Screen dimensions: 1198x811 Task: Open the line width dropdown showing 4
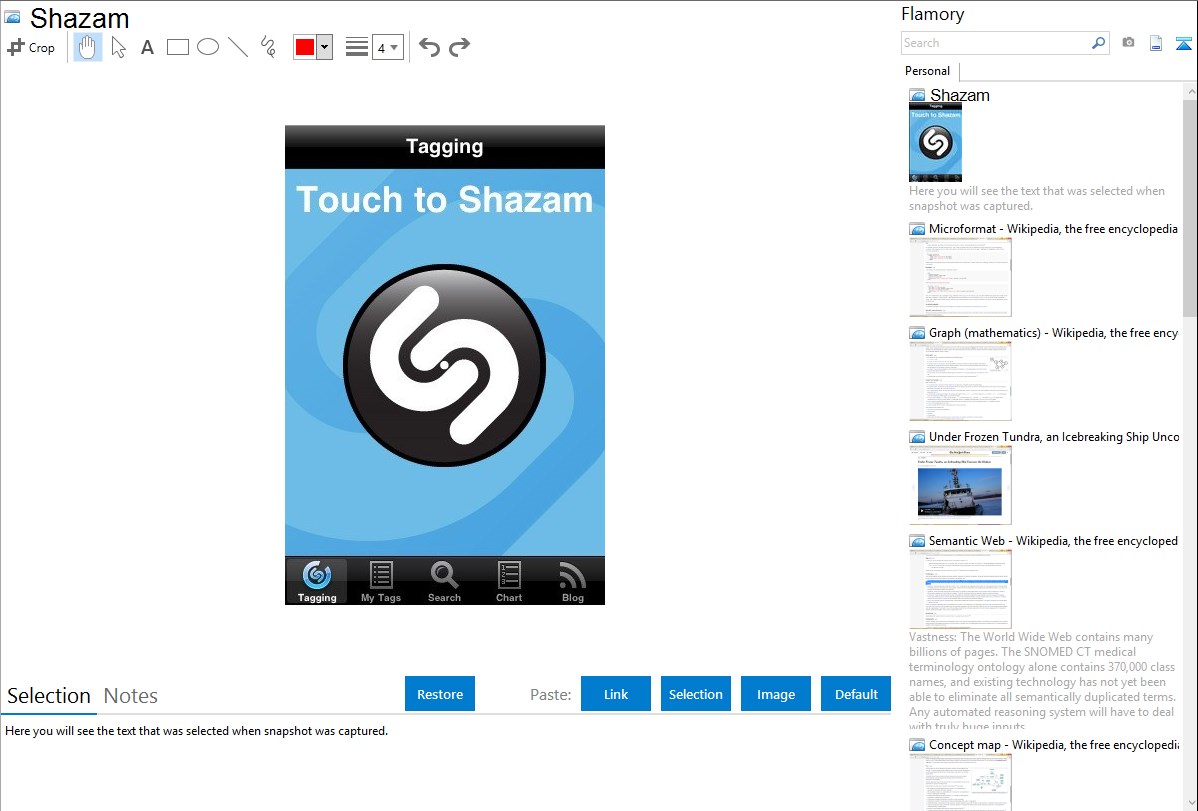point(387,47)
